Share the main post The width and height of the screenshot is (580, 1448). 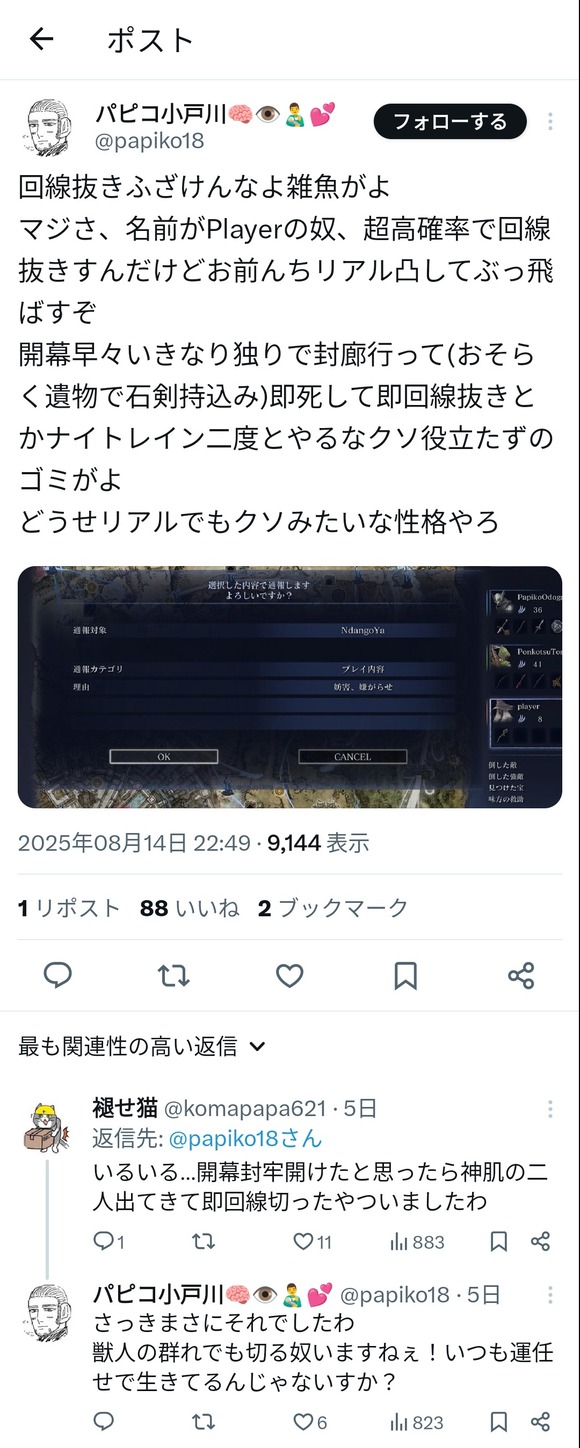[521, 975]
